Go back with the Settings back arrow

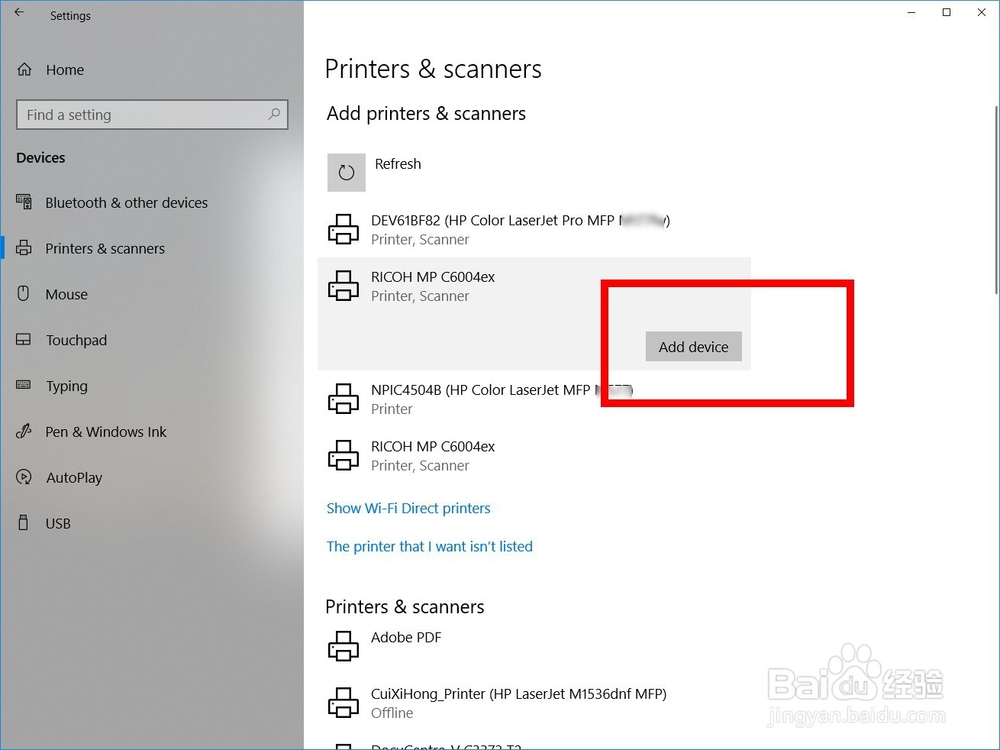click(19, 12)
